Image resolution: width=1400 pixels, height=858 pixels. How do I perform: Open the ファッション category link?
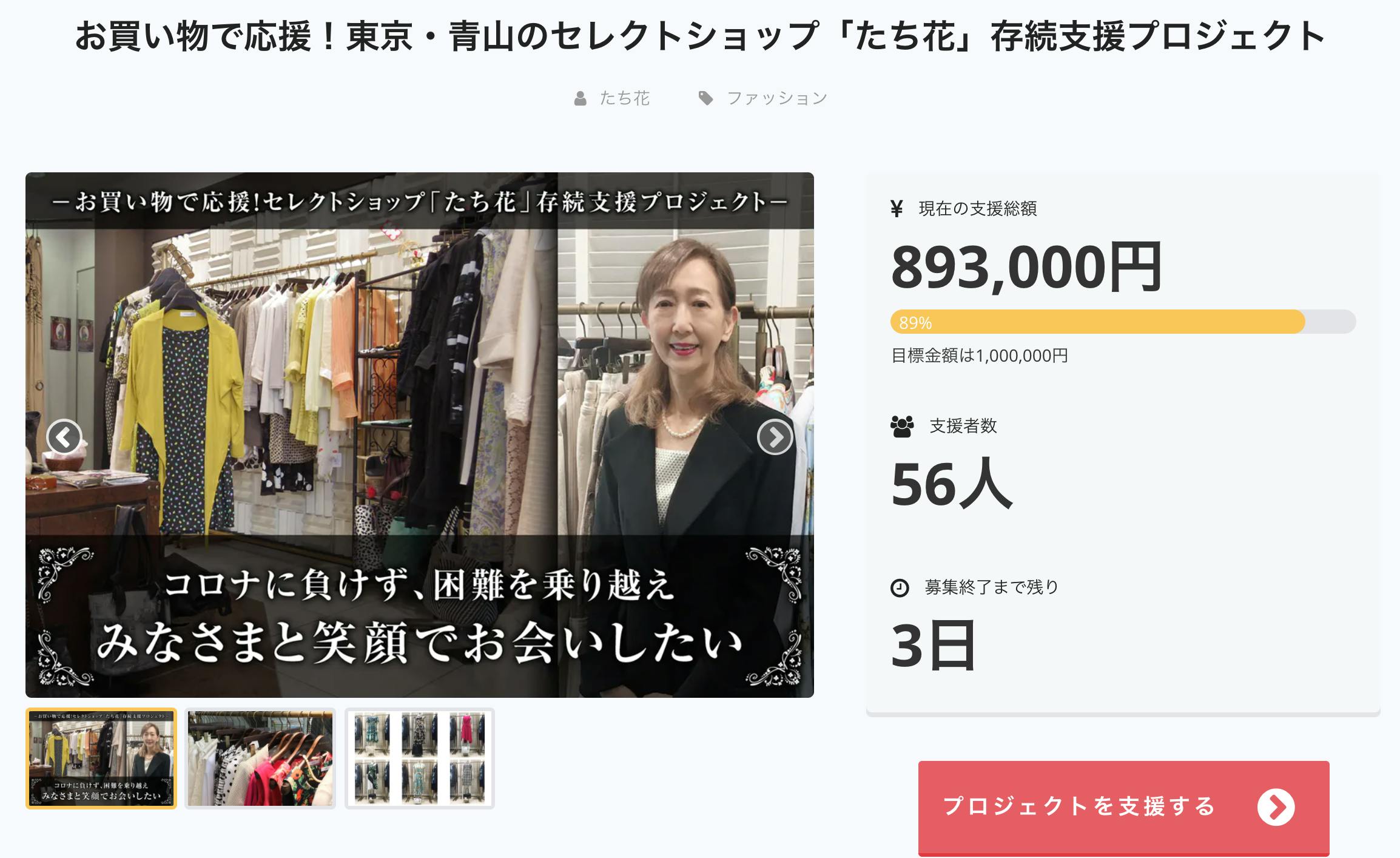tap(777, 98)
